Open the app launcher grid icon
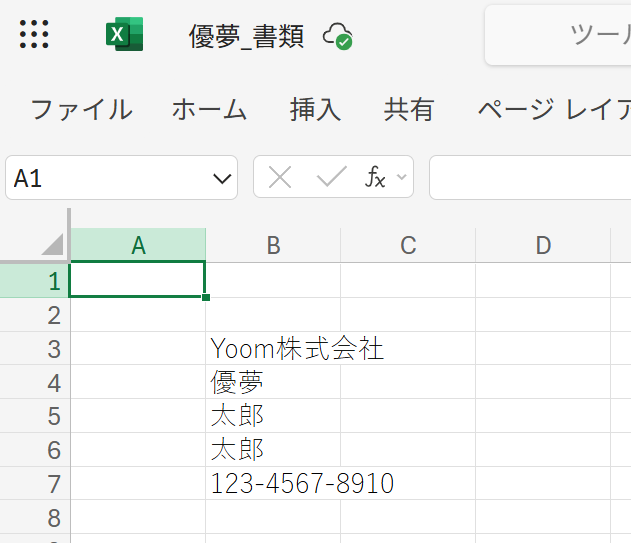Viewport: 631px width, 543px height. pos(34,34)
